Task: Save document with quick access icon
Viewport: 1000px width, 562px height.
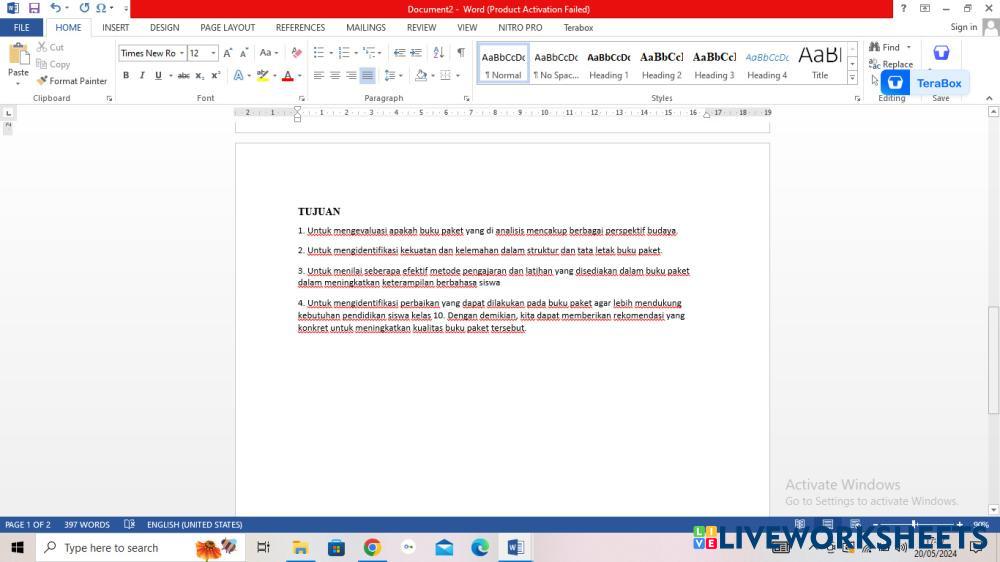Action: click(34, 8)
